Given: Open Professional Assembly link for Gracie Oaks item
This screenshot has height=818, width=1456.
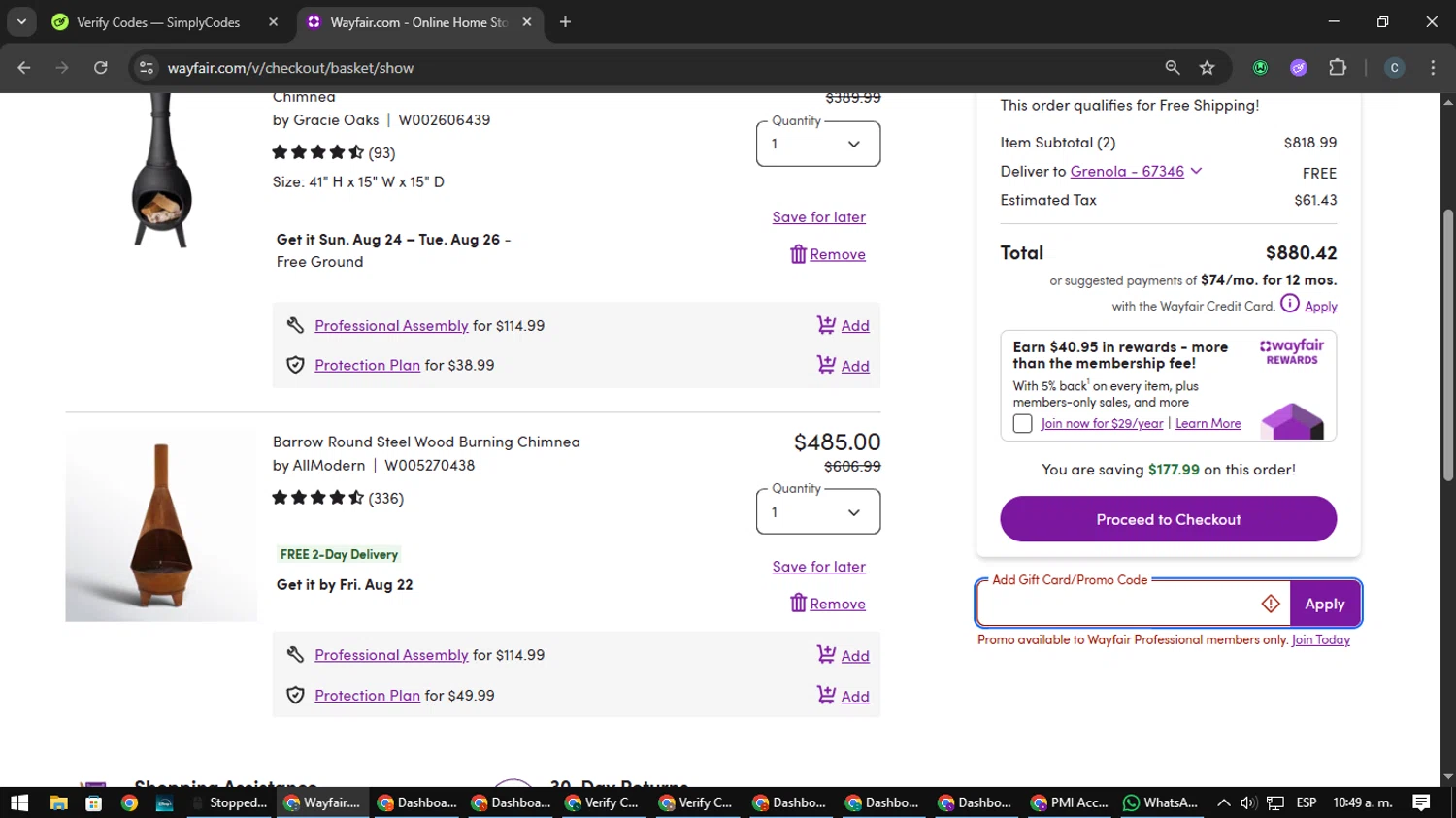Looking at the screenshot, I should coord(391,326).
